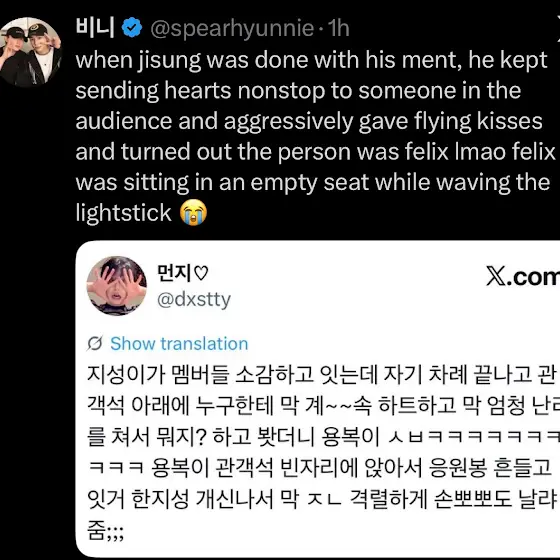Click the crying emoji after lightstick
The height and width of the screenshot is (560, 560).
coord(193,213)
